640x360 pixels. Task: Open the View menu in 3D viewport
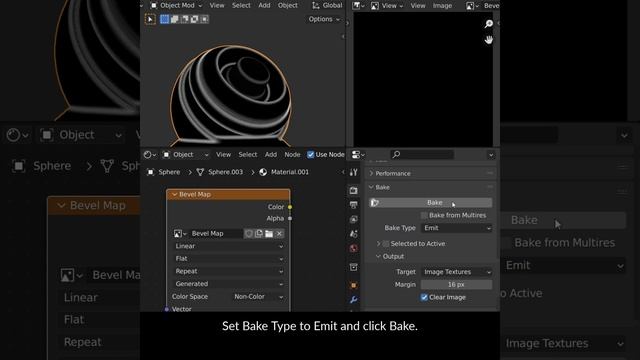(x=217, y=6)
